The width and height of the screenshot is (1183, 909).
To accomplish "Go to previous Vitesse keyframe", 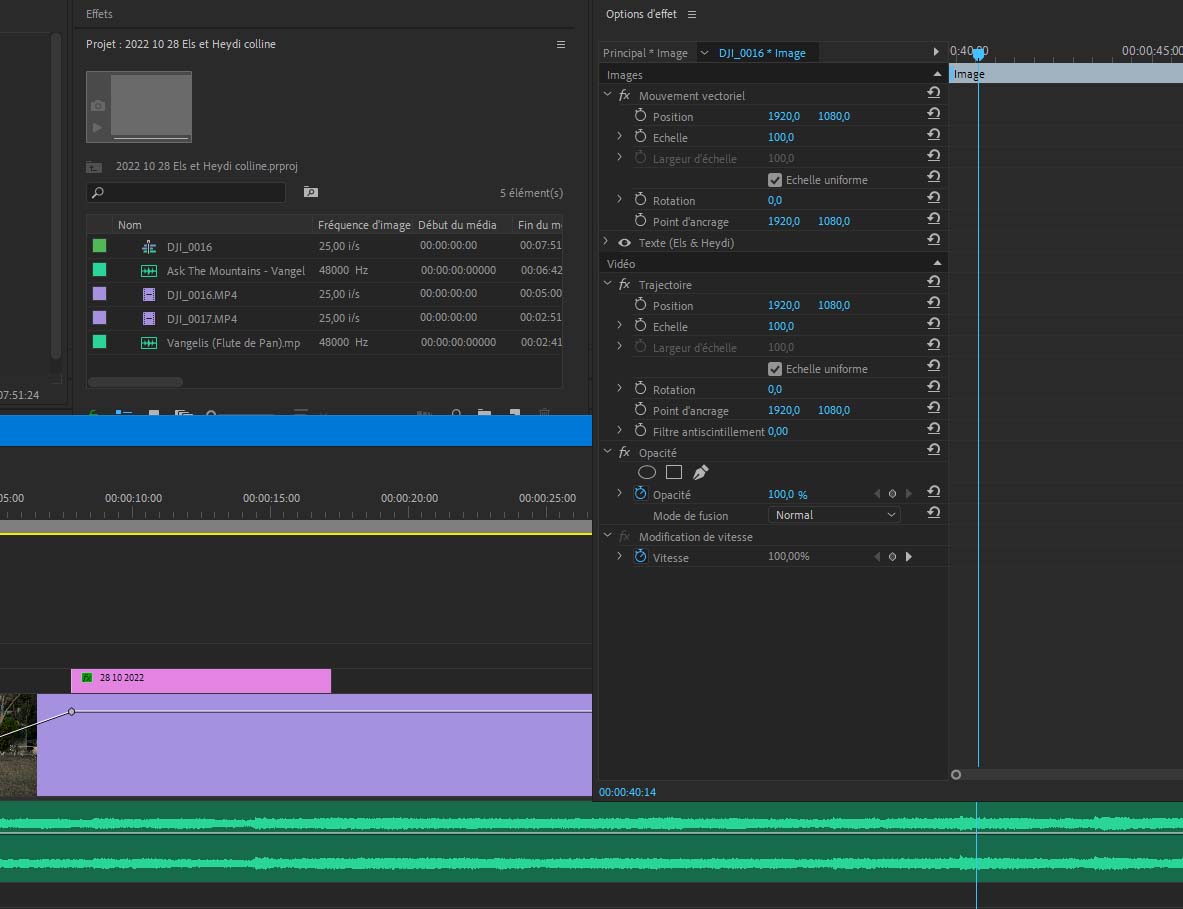I will click(x=877, y=557).
